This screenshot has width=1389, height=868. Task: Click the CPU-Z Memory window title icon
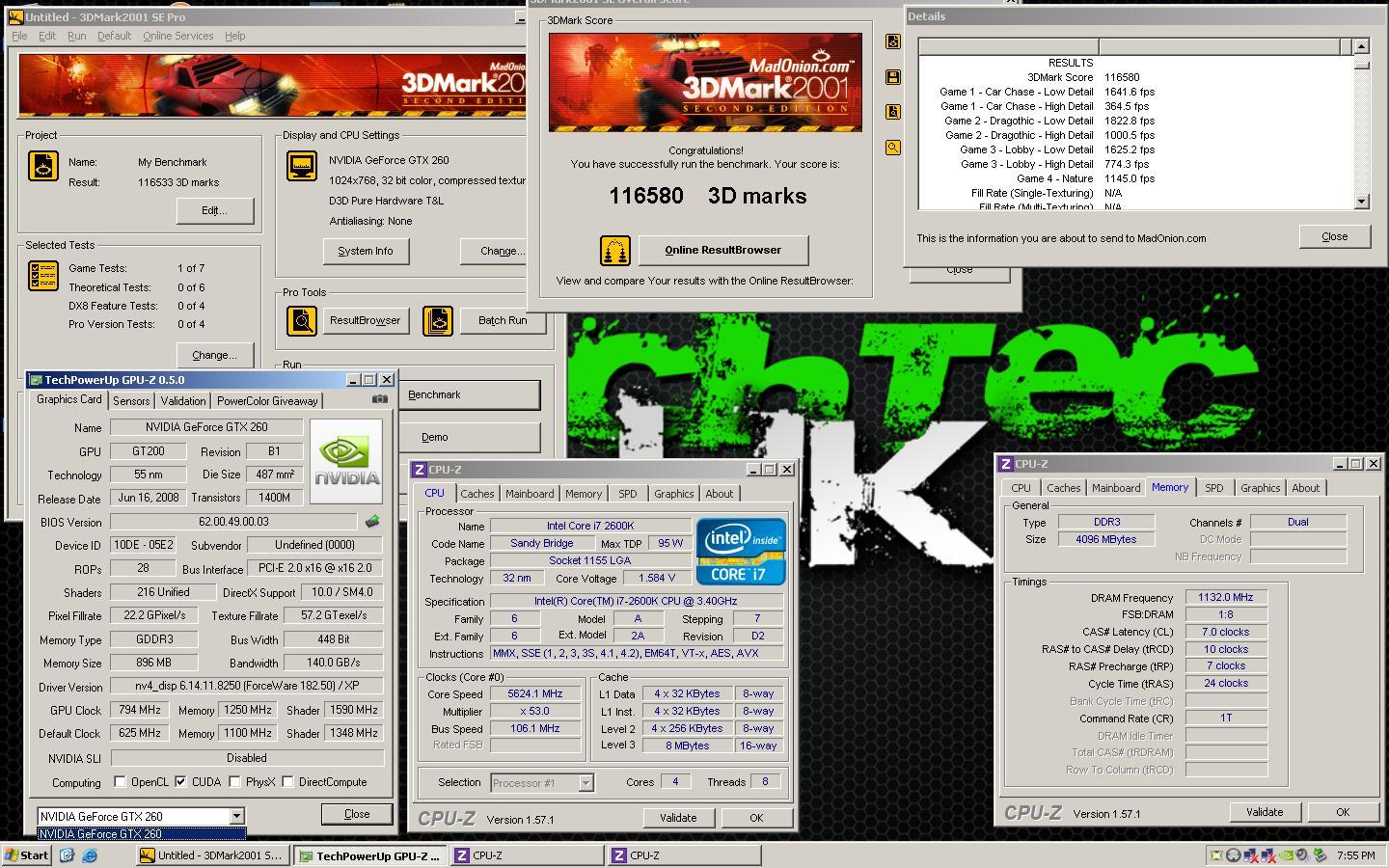click(x=1006, y=464)
